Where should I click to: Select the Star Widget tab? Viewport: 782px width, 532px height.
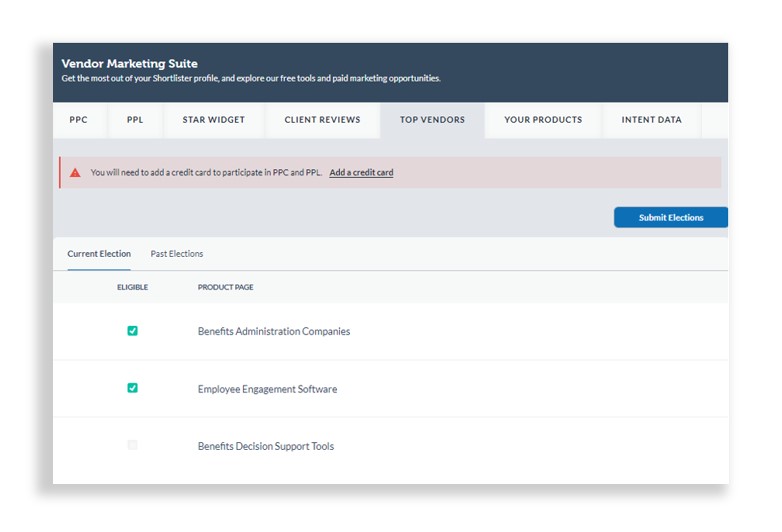coord(213,120)
